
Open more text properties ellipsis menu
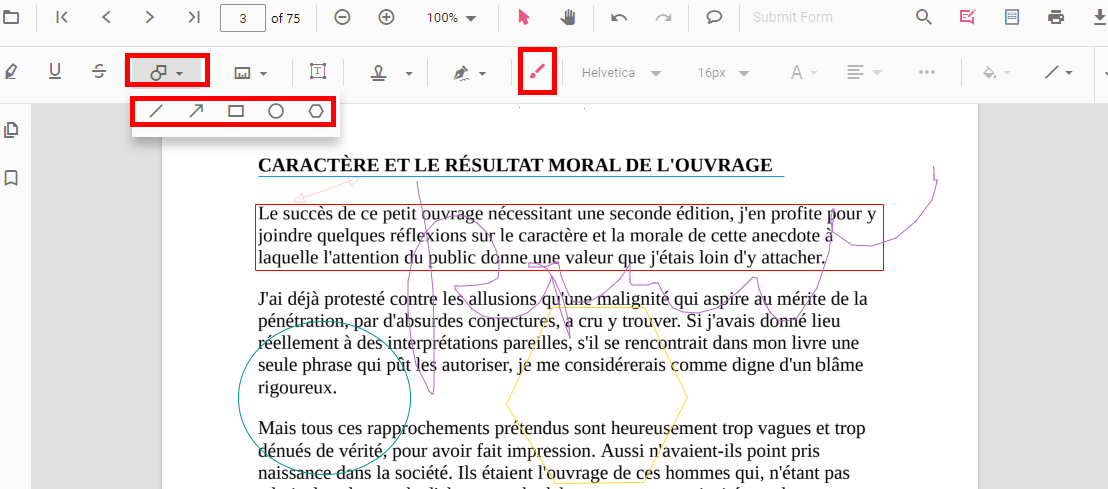pyautogui.click(x=926, y=72)
